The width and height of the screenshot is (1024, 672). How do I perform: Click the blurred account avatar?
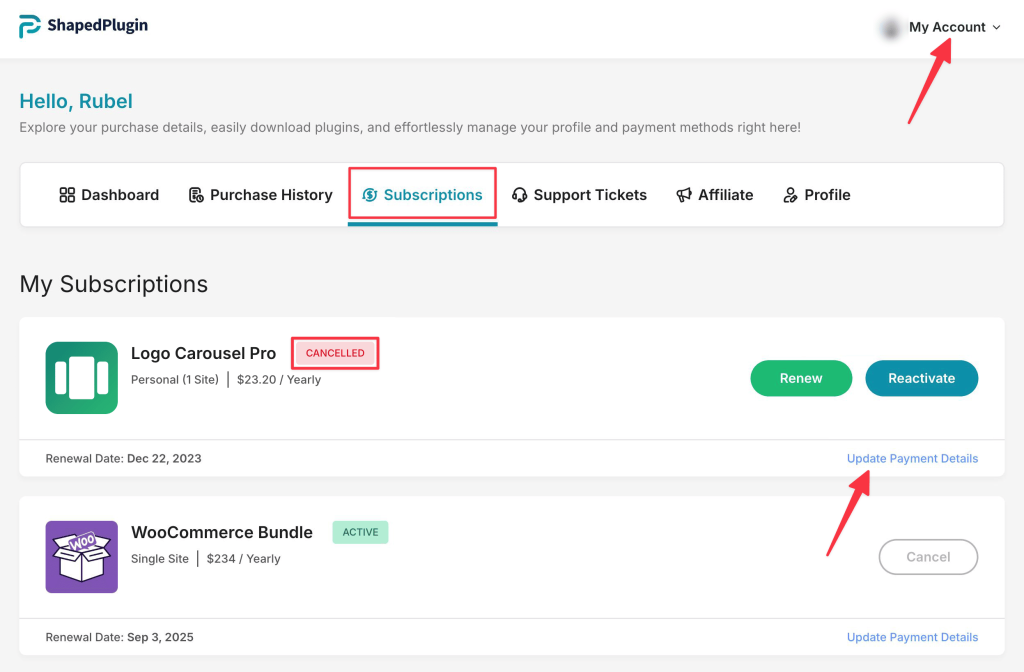point(889,28)
